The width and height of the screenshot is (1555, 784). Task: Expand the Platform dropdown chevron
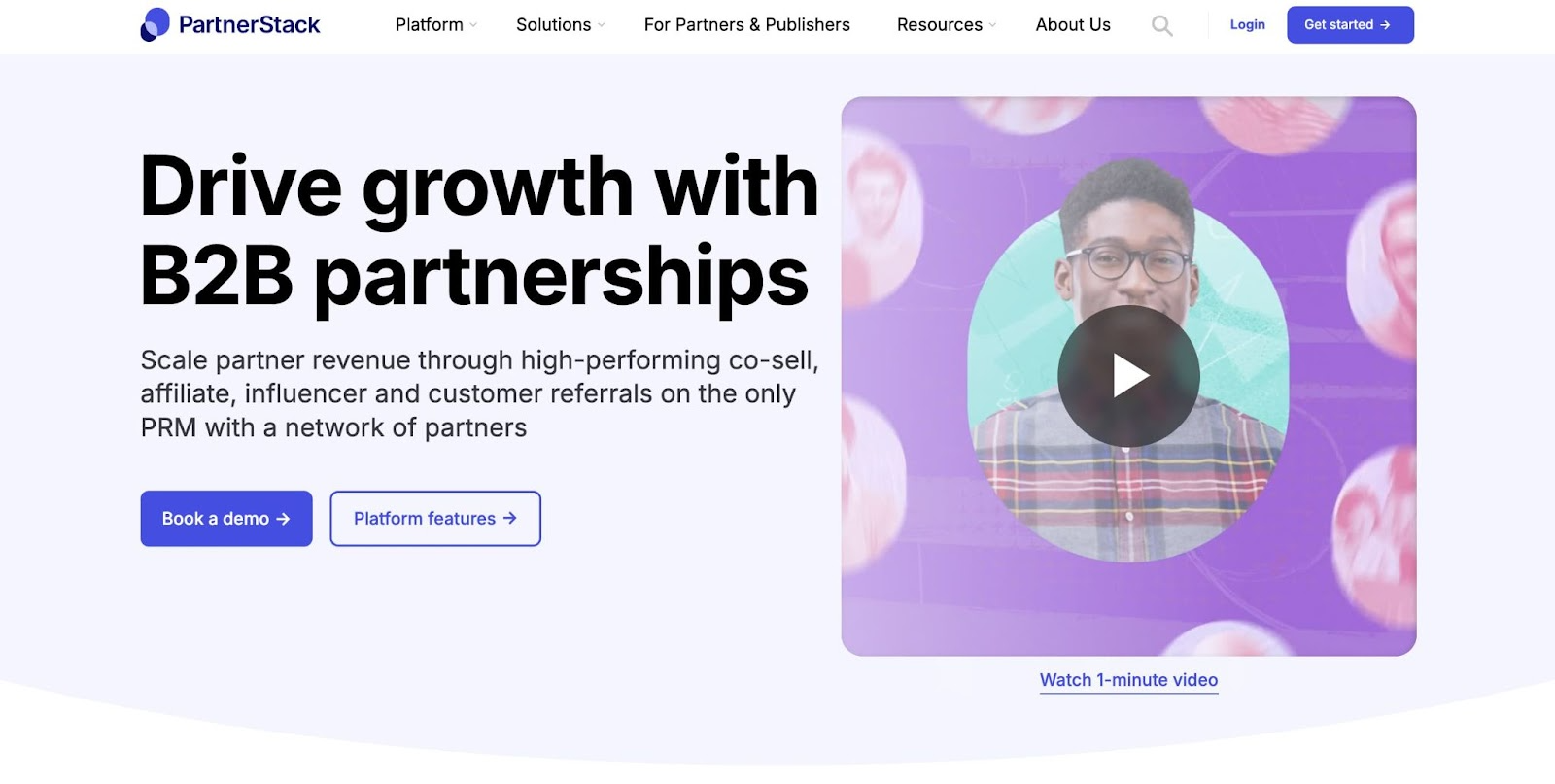[x=473, y=25]
